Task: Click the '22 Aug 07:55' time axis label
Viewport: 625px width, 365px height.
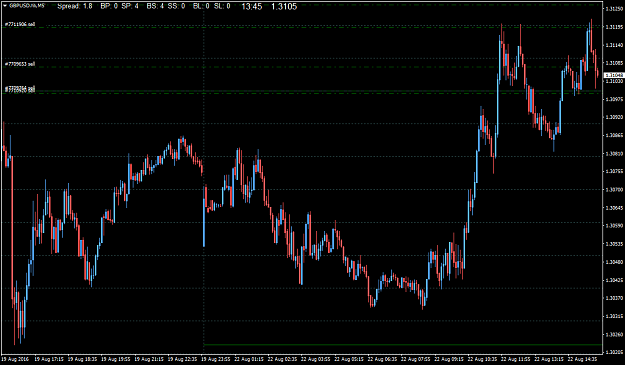Action: (415, 359)
